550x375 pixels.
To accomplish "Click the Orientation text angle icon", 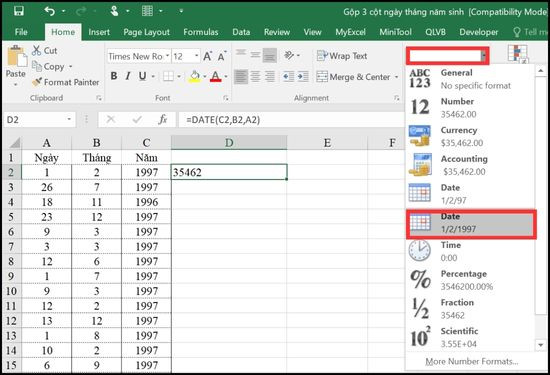I will [289, 55].
